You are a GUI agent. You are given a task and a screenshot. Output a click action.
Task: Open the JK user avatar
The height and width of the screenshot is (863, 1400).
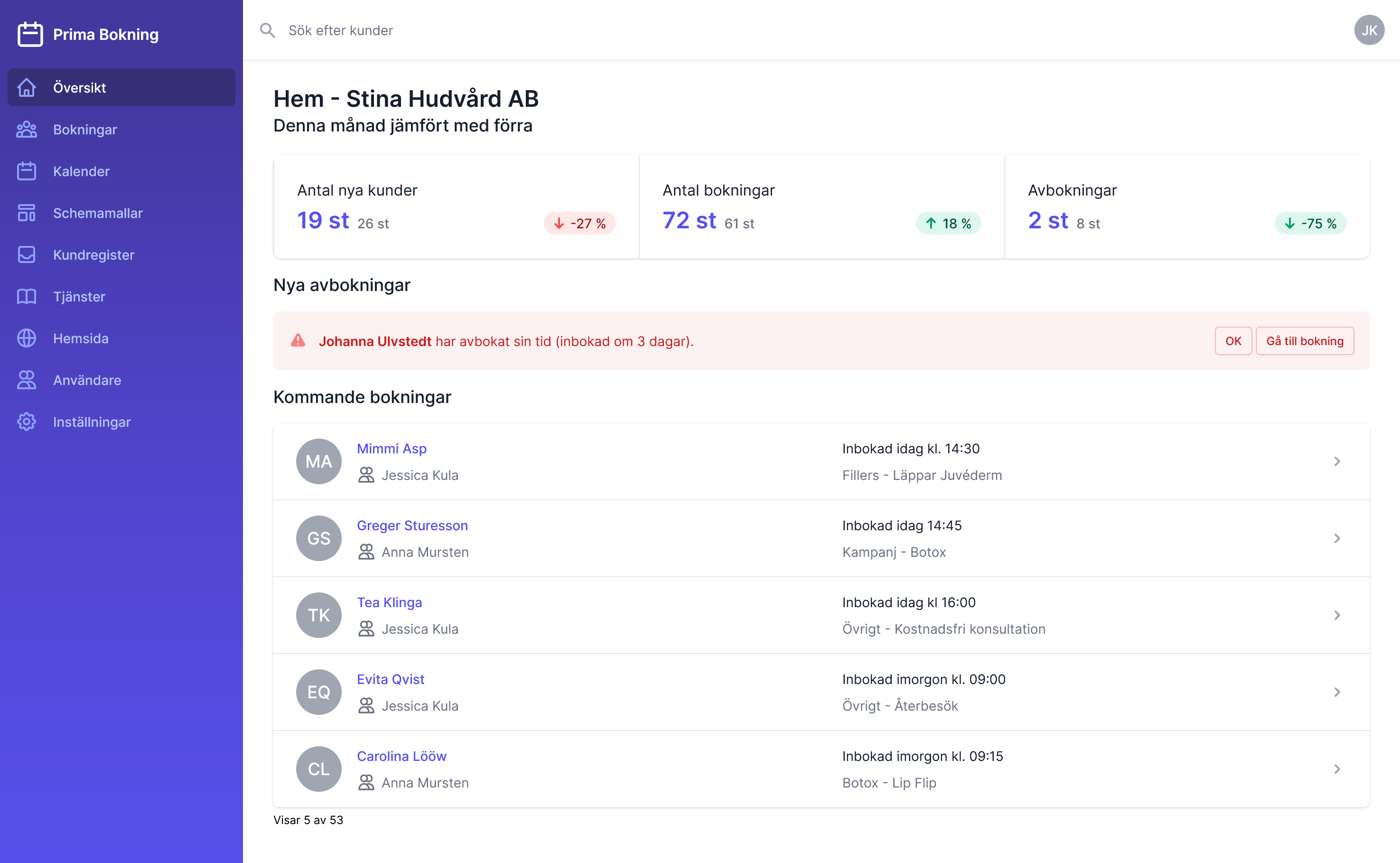(1369, 30)
